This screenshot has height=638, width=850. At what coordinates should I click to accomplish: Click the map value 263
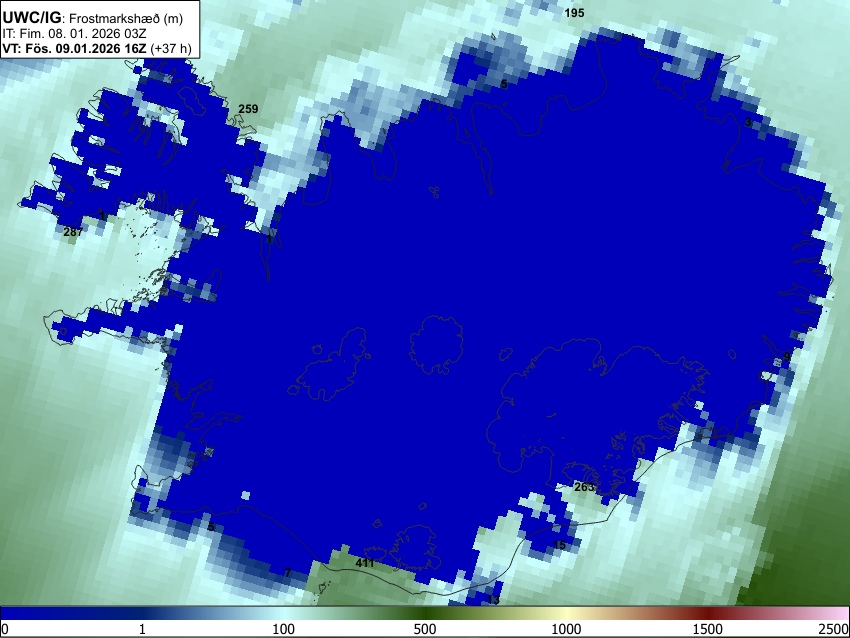tap(584, 487)
